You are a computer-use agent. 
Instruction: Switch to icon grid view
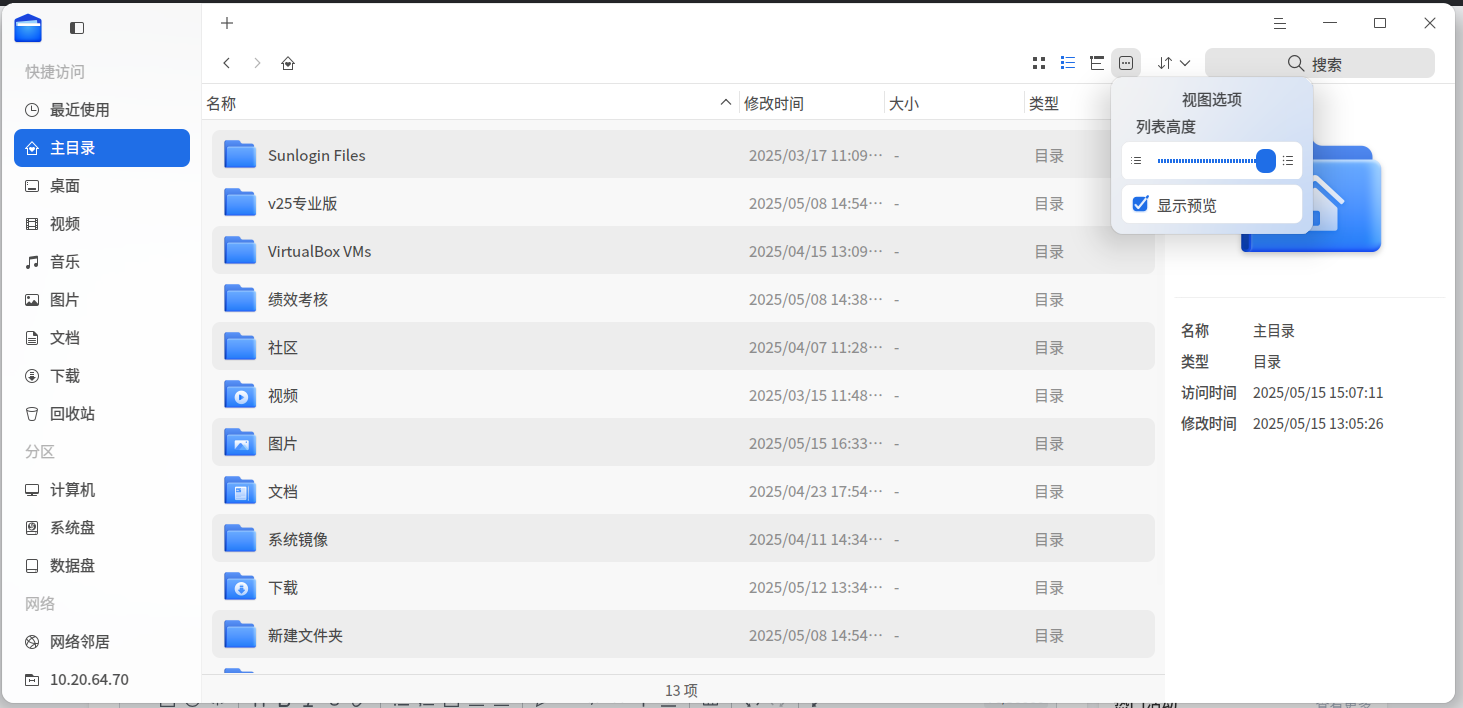point(1039,63)
